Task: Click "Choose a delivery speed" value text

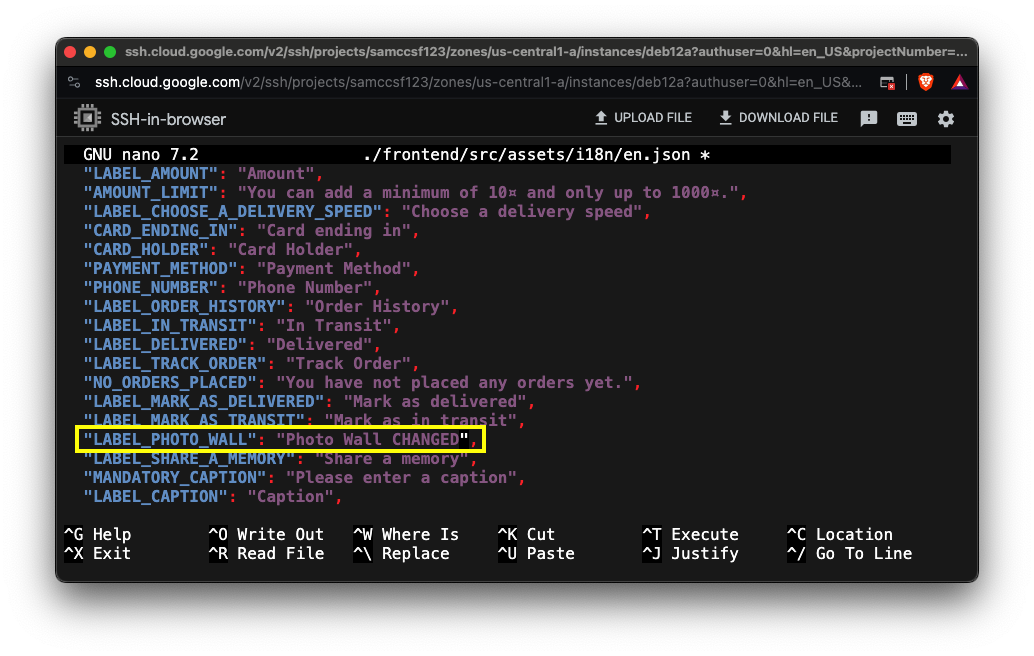Action: click(522, 212)
